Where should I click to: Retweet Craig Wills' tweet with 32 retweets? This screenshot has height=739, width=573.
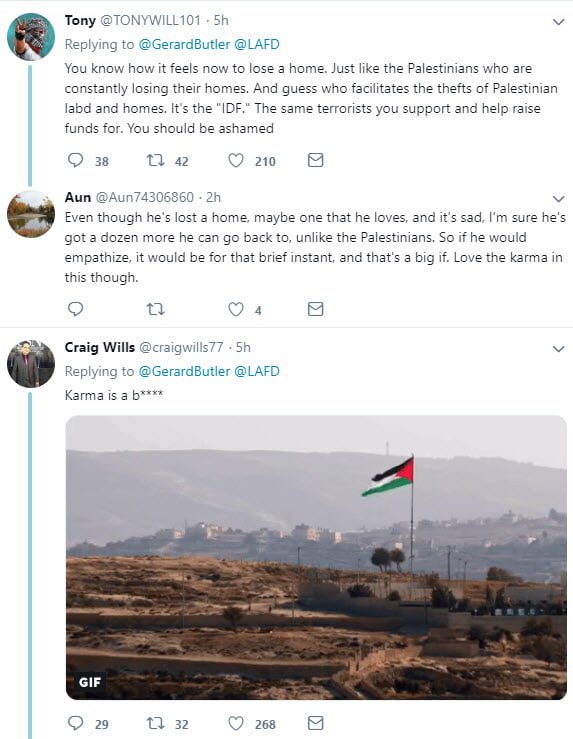[x=156, y=723]
